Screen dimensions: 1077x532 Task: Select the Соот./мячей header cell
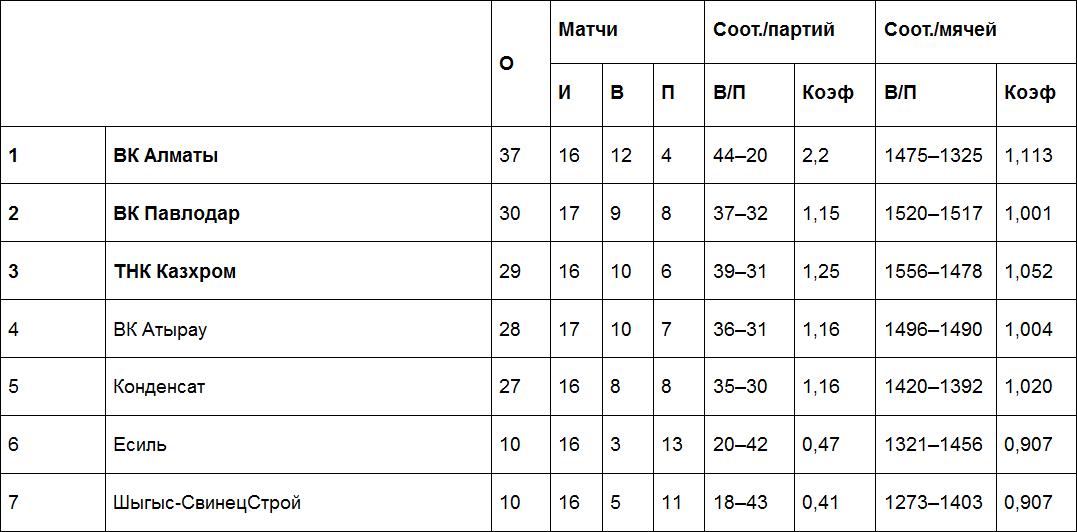tap(940, 30)
